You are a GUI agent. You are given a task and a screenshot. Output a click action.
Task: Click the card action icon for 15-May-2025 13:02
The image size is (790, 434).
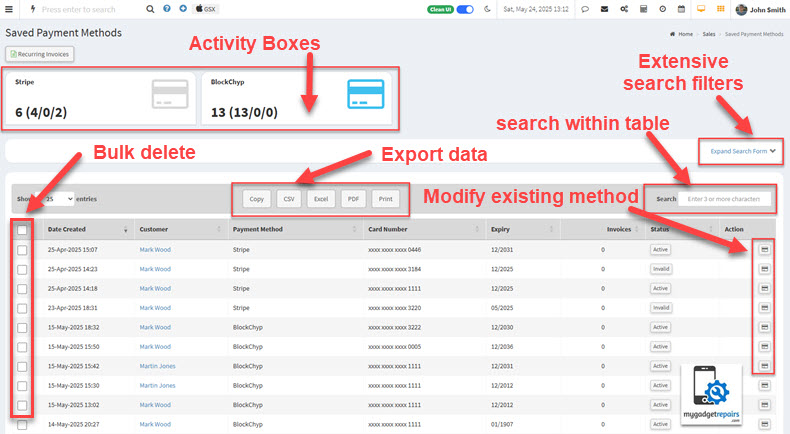tap(764, 405)
